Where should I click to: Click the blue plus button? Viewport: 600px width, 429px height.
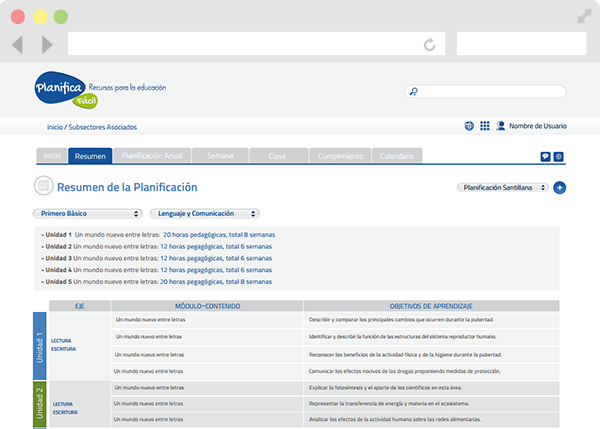point(560,187)
